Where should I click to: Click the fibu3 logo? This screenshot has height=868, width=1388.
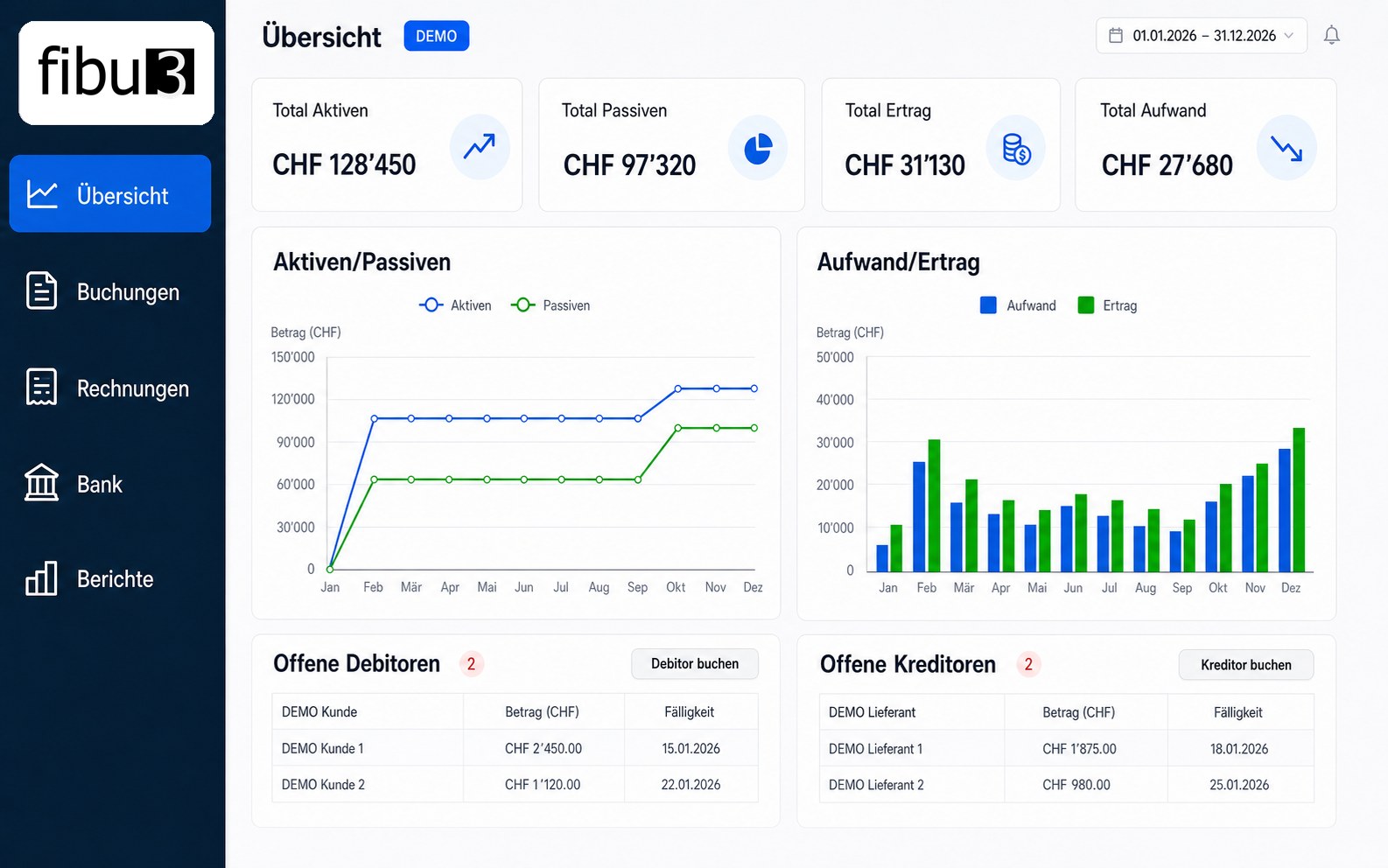(116, 73)
